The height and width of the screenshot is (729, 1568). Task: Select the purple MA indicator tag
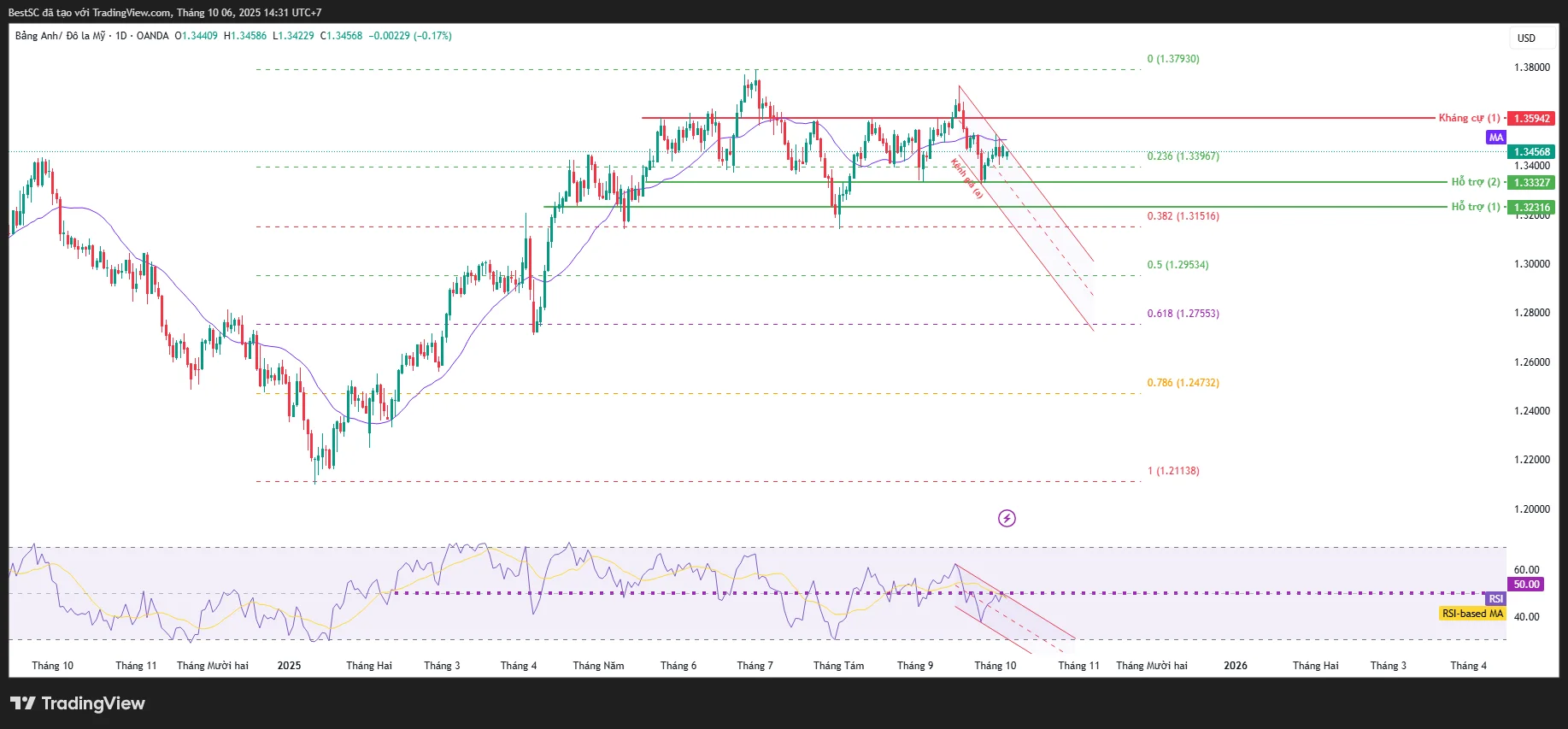(x=1495, y=138)
